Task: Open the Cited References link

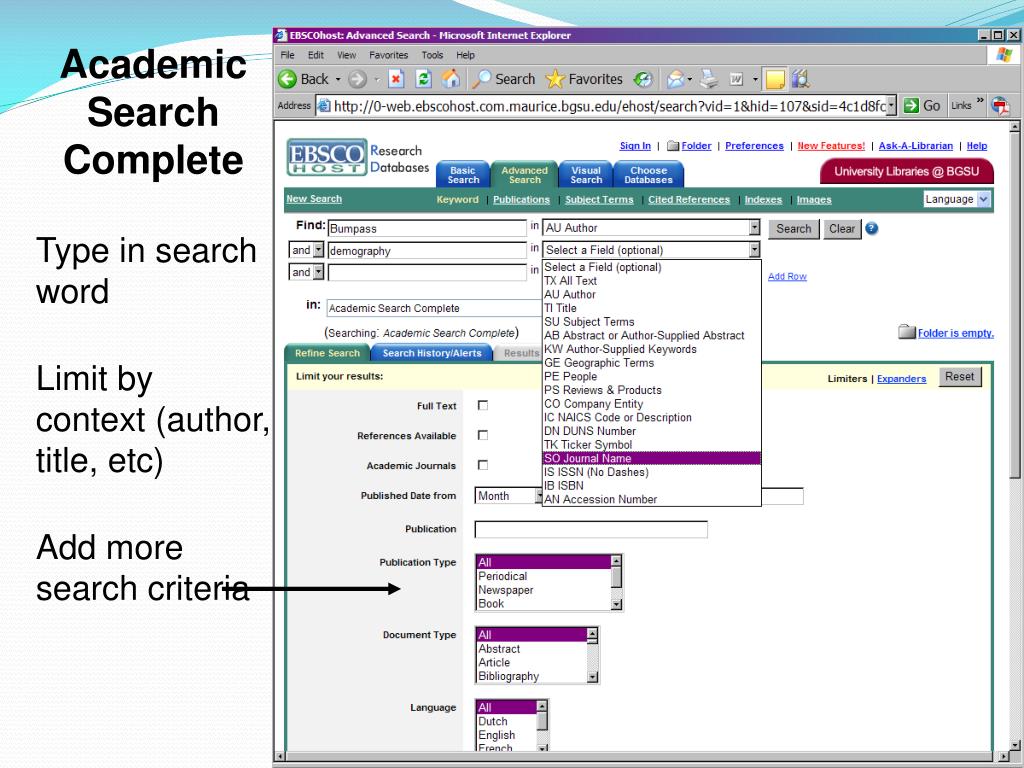Action: click(x=689, y=200)
